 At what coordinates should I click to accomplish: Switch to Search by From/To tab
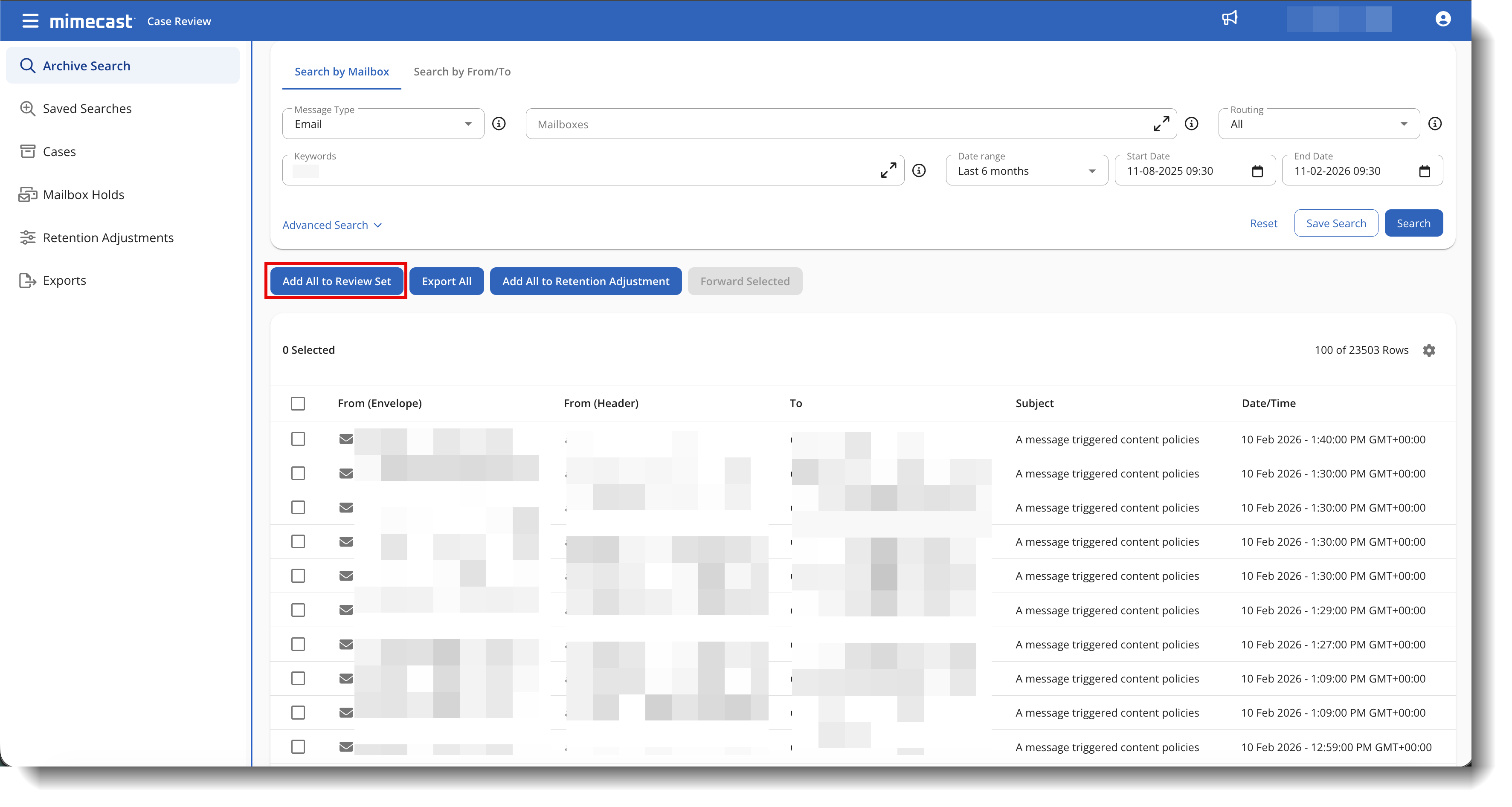(x=462, y=72)
